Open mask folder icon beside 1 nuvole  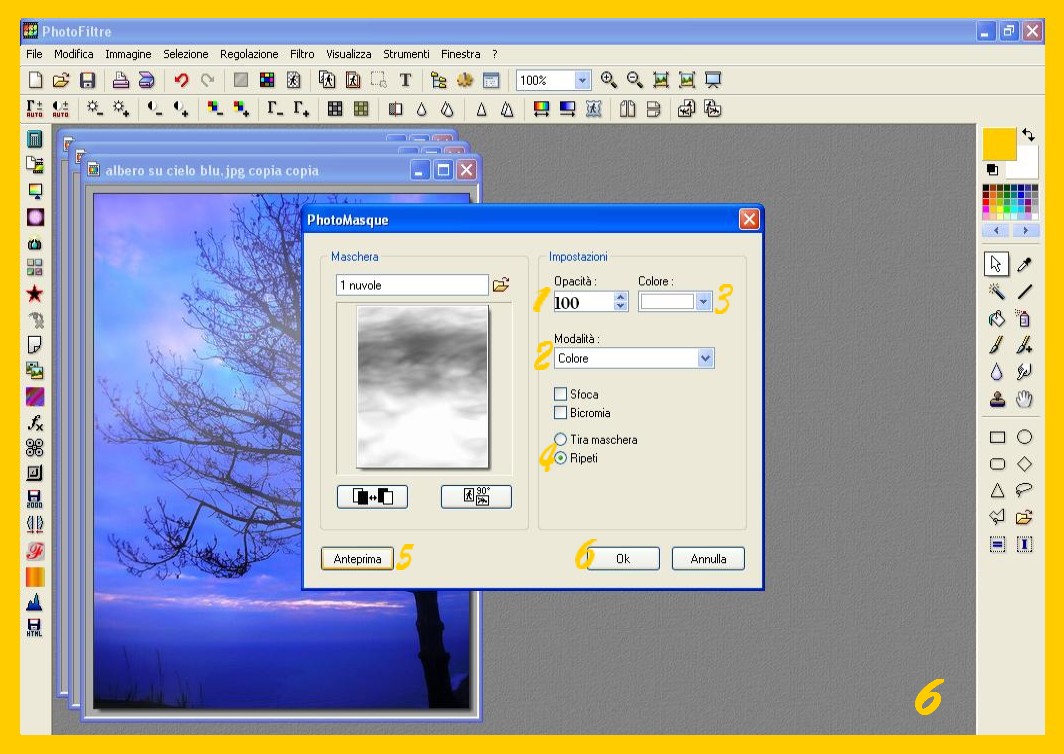point(501,285)
